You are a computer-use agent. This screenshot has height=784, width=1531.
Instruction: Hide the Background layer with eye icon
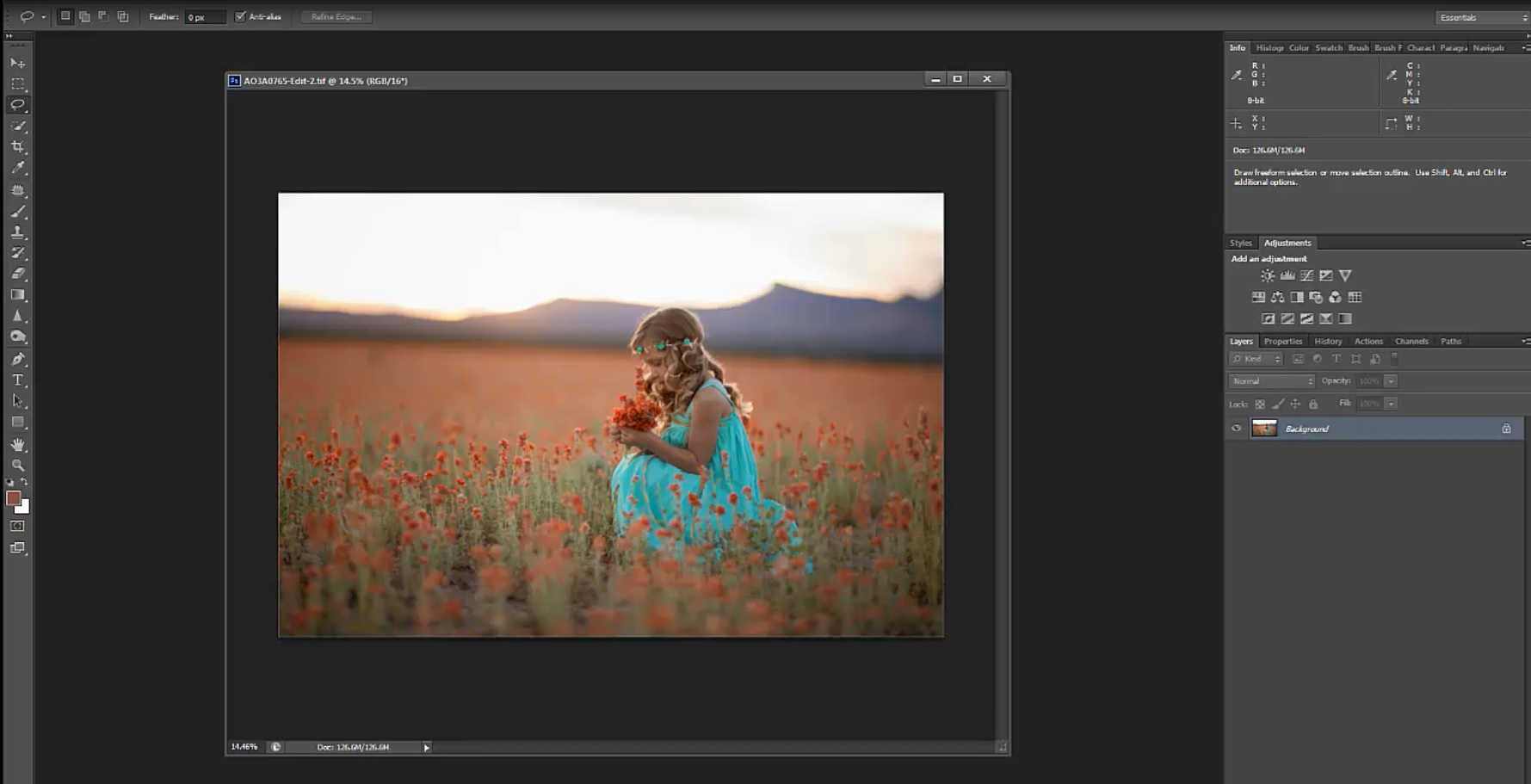[1237, 429]
